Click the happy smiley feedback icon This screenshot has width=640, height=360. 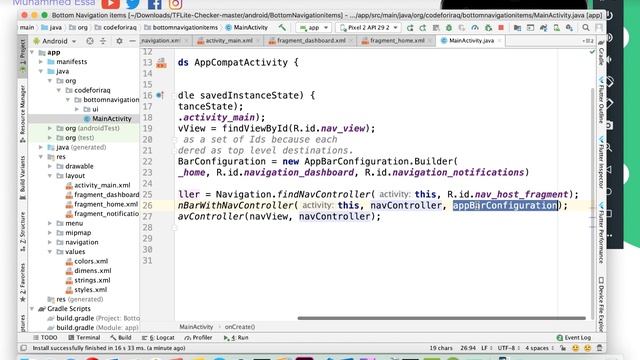click(x=576, y=348)
